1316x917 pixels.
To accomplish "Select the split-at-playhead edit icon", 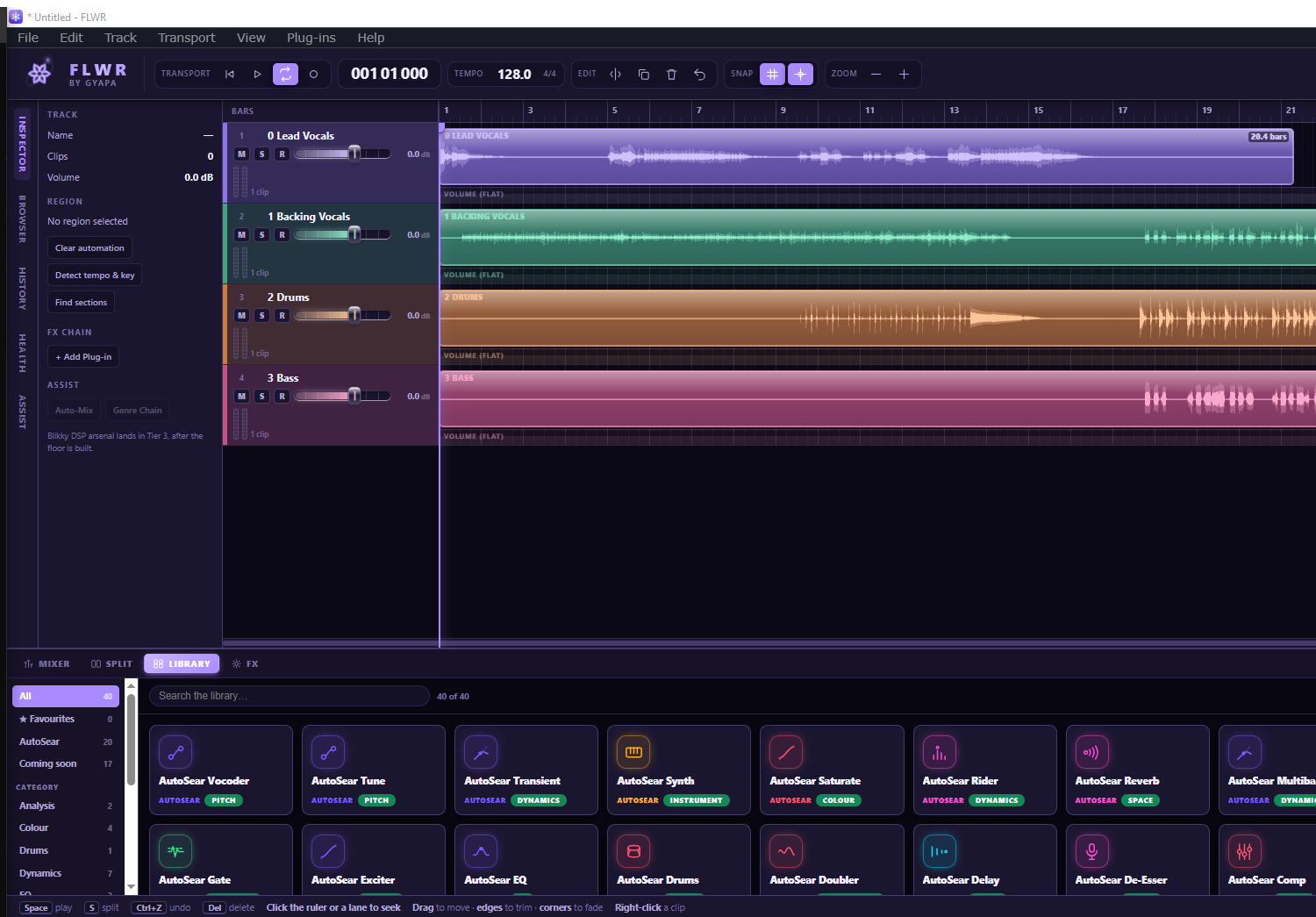I will click(x=616, y=75).
